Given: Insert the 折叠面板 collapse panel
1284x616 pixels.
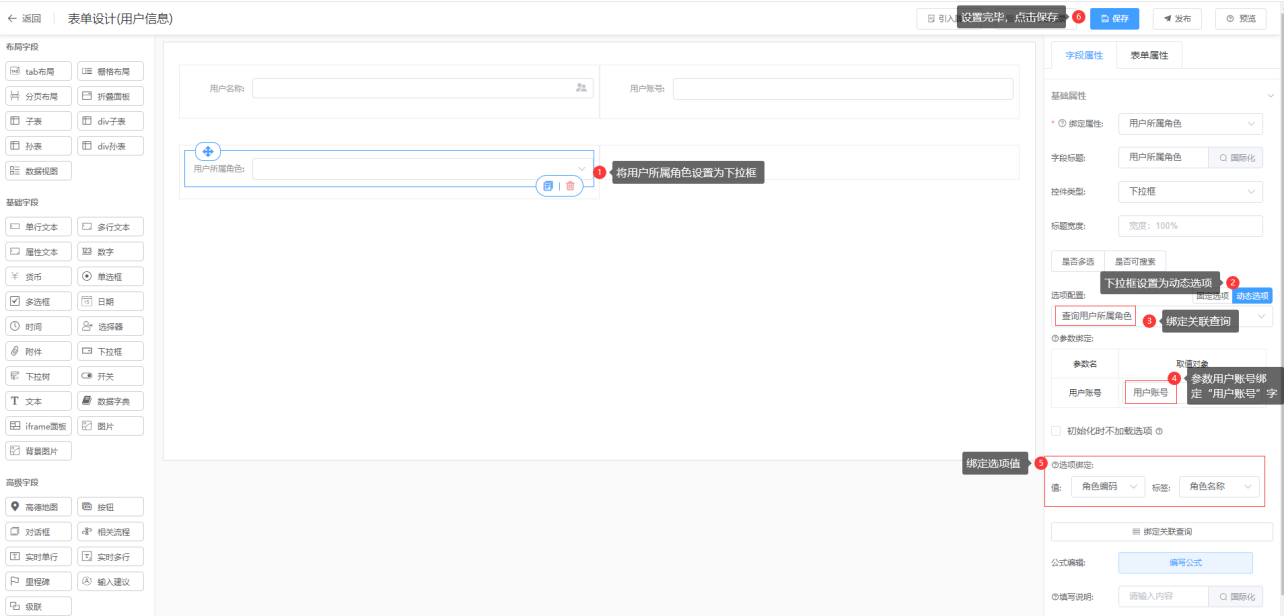Looking at the screenshot, I should point(110,96).
